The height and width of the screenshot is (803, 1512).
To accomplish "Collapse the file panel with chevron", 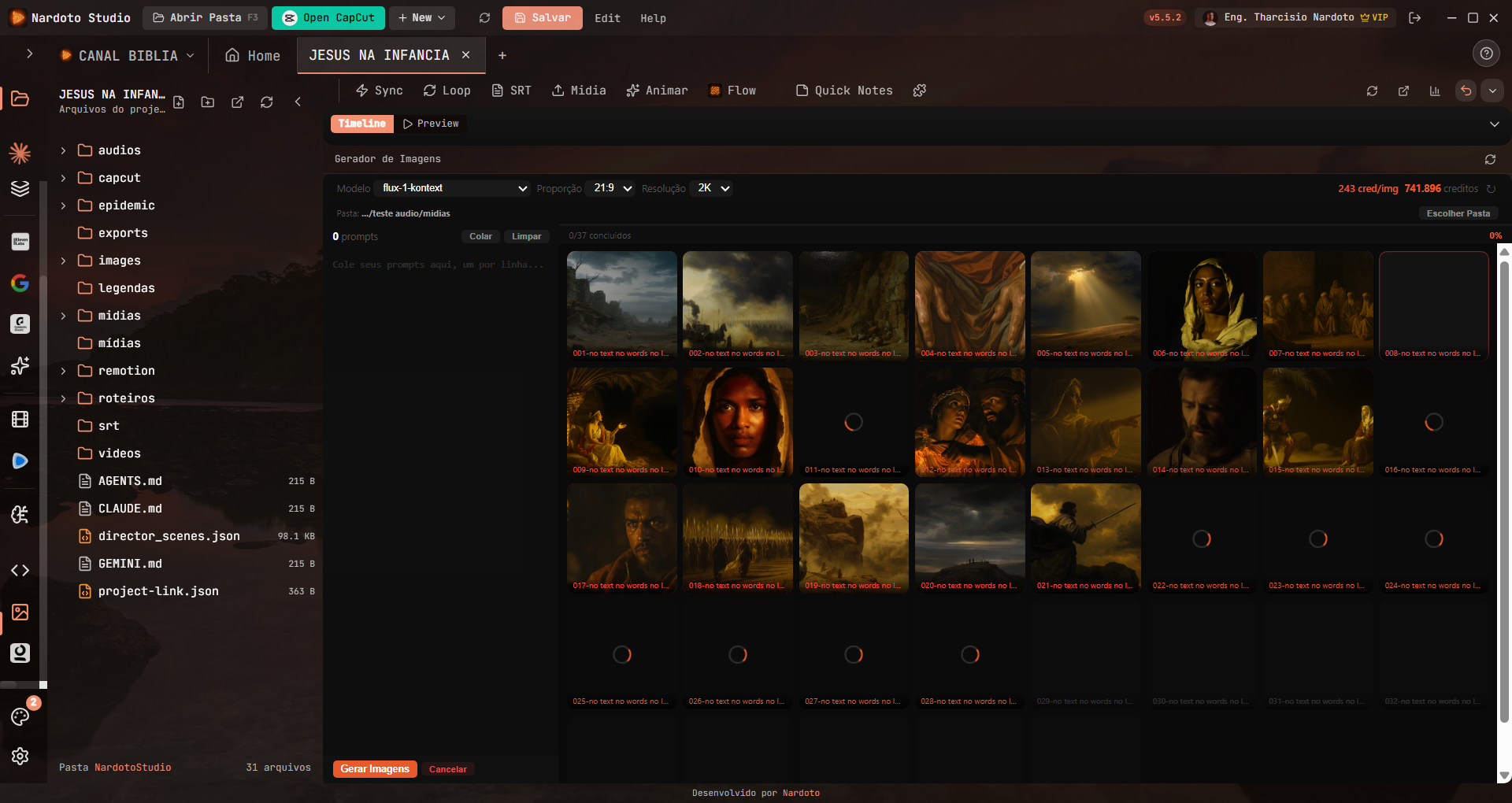I will click(x=298, y=102).
